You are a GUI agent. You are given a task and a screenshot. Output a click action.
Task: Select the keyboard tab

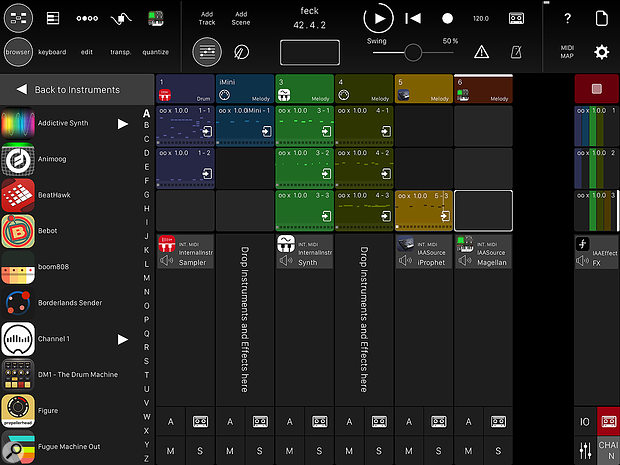tap(52, 52)
